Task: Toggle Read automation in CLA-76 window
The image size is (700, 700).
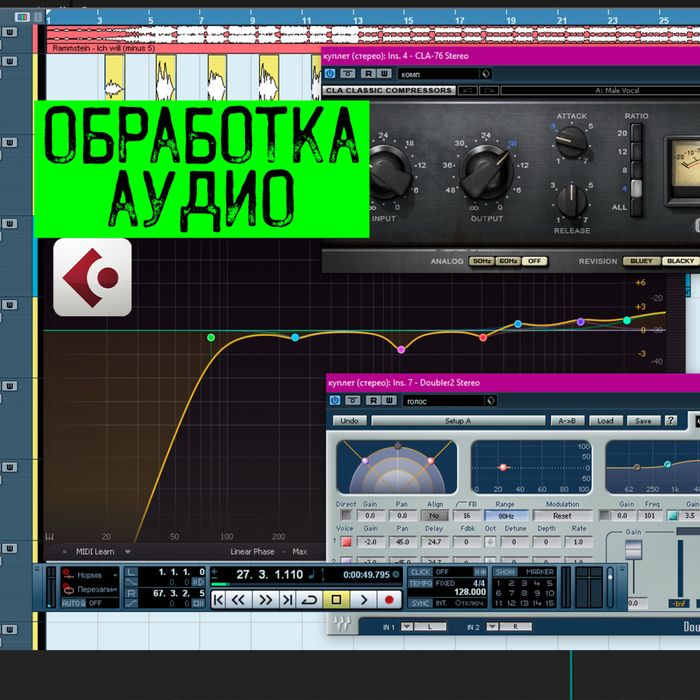Action: pyautogui.click(x=368, y=74)
